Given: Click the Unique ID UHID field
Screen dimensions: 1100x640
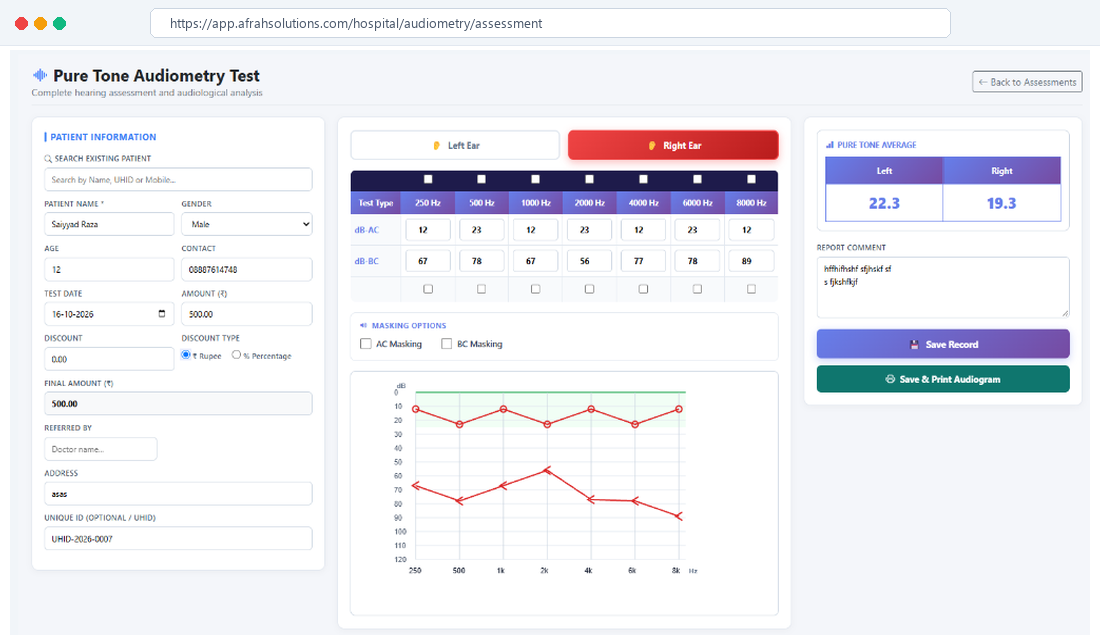Looking at the screenshot, I should (x=178, y=538).
